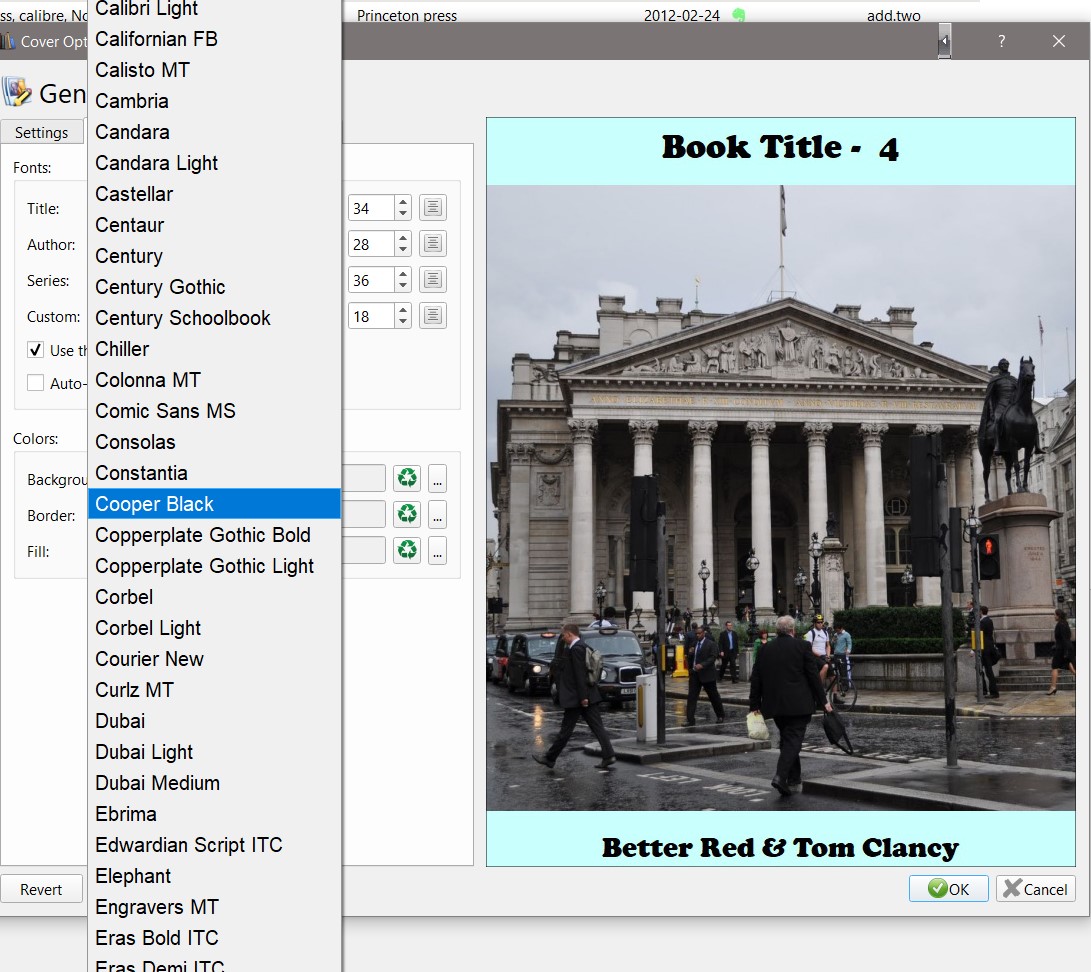Image resolution: width=1091 pixels, height=972 pixels.
Task: Select Californian FB font
Action: [214, 39]
